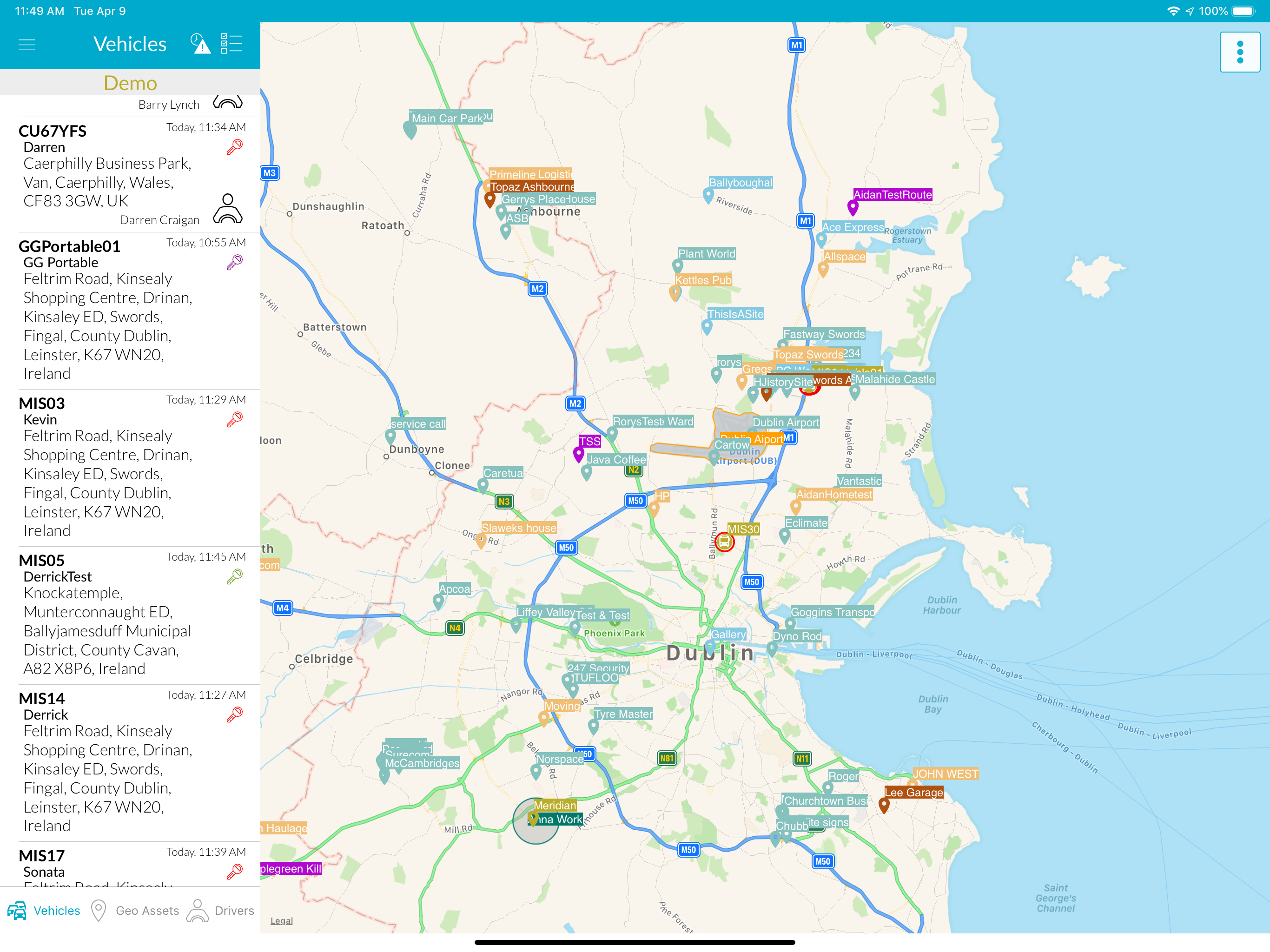Viewport: 1270px width, 952px height.
Task: Open the three-dot map options button
Action: [1240, 52]
